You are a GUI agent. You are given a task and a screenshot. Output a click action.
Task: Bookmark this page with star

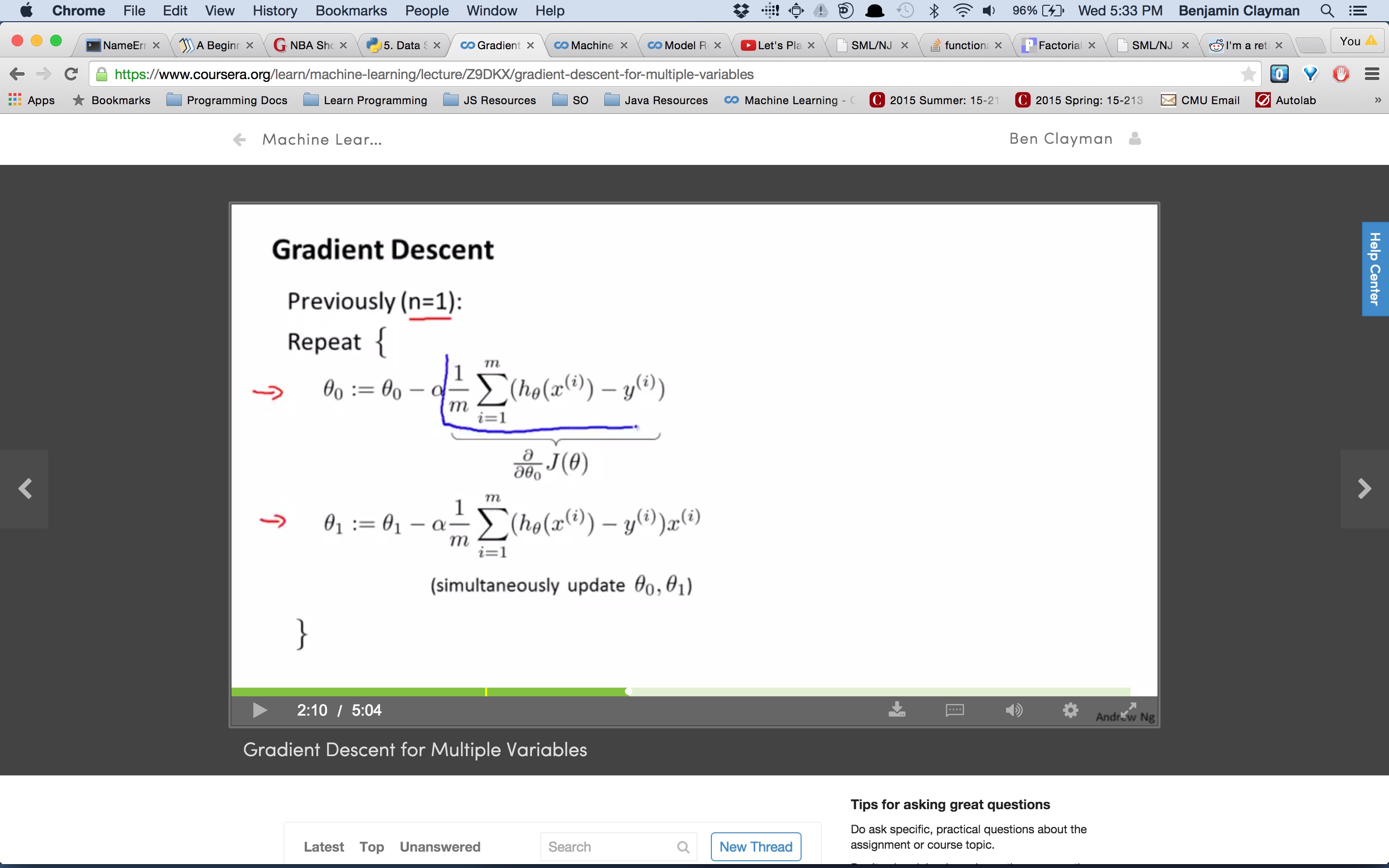click(x=1248, y=74)
